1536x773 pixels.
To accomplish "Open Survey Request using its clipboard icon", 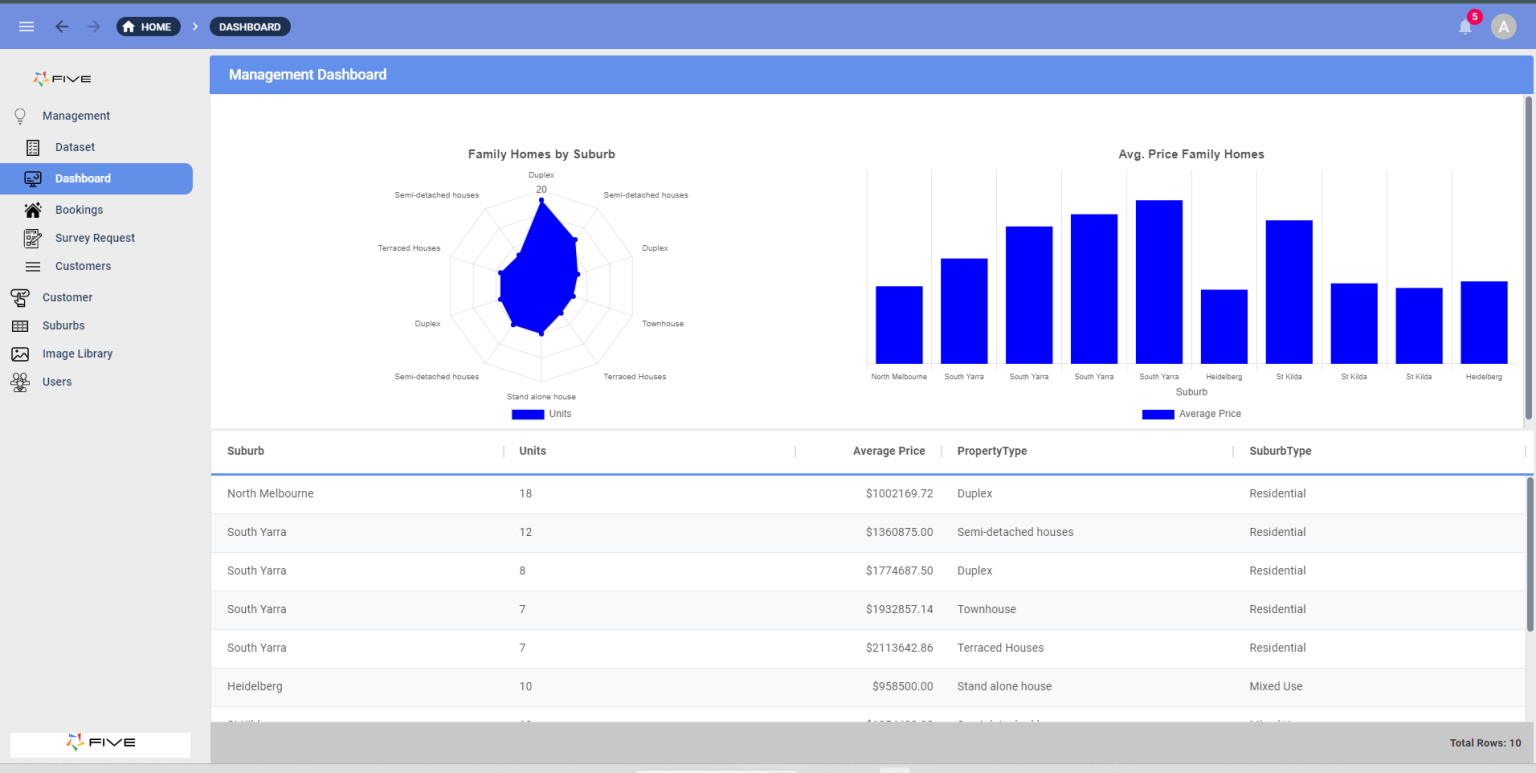I will point(32,238).
